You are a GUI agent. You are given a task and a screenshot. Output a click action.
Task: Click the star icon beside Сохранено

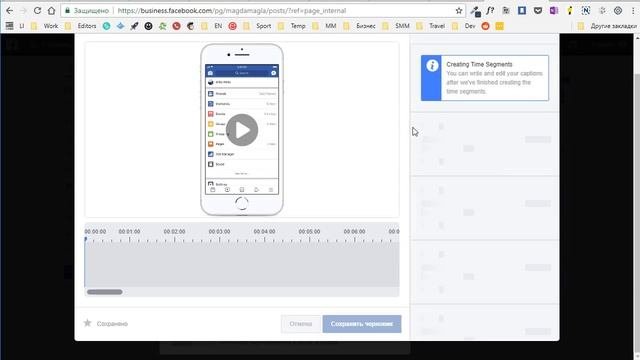[x=87, y=323]
